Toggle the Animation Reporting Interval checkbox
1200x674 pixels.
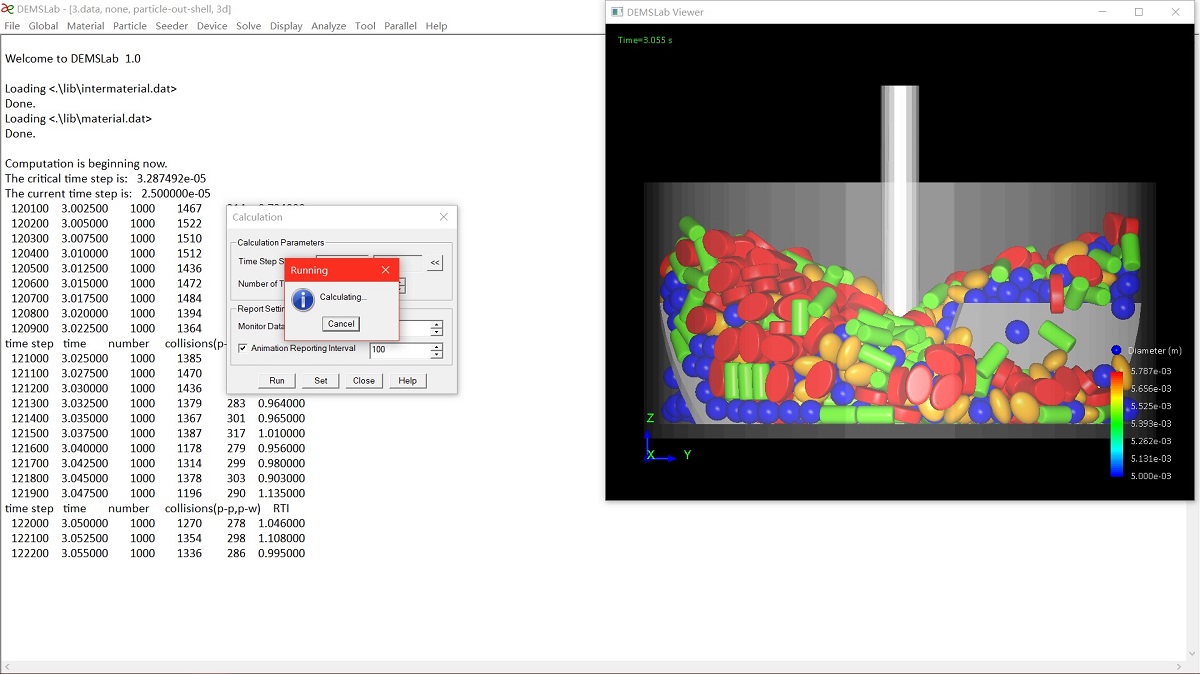pyautogui.click(x=243, y=349)
